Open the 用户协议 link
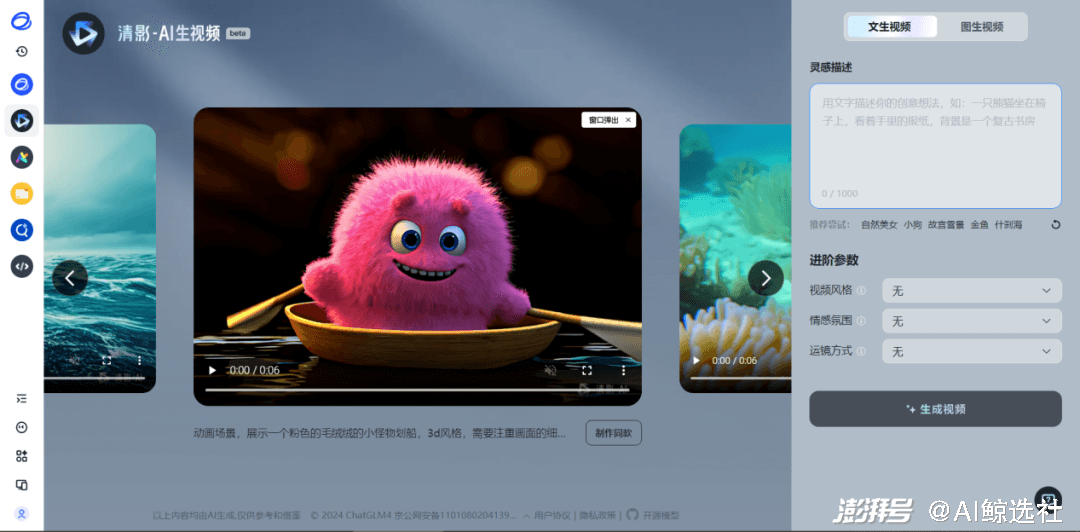This screenshot has width=1080, height=532. 552,515
